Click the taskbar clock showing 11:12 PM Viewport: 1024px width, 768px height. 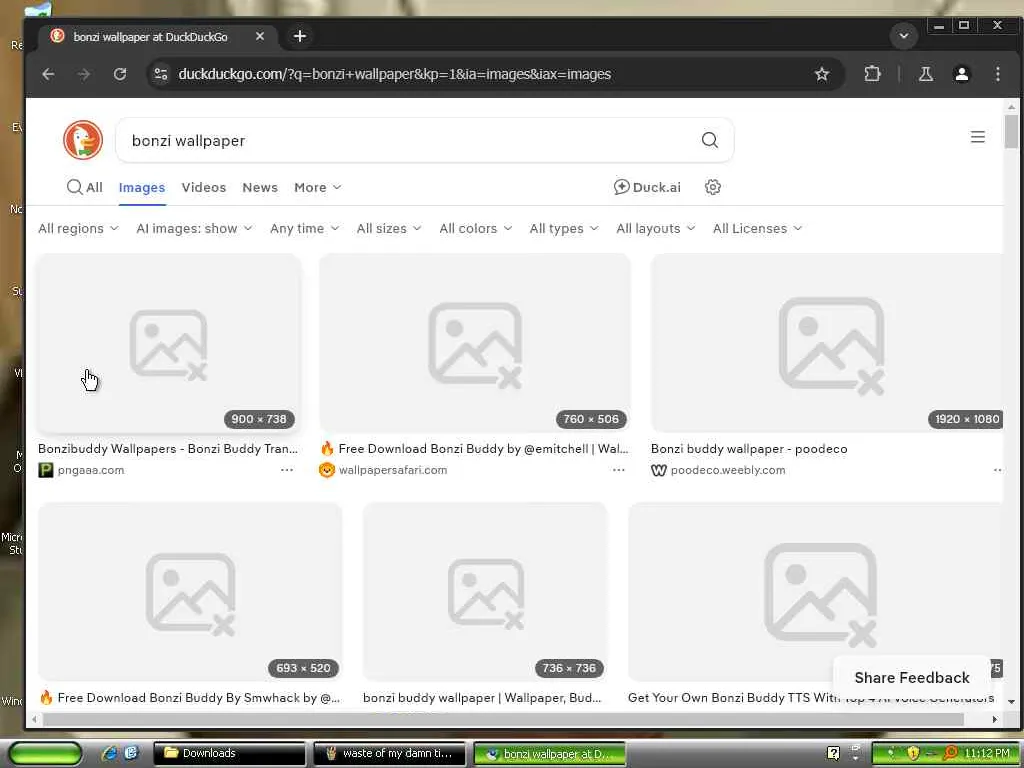(987, 754)
